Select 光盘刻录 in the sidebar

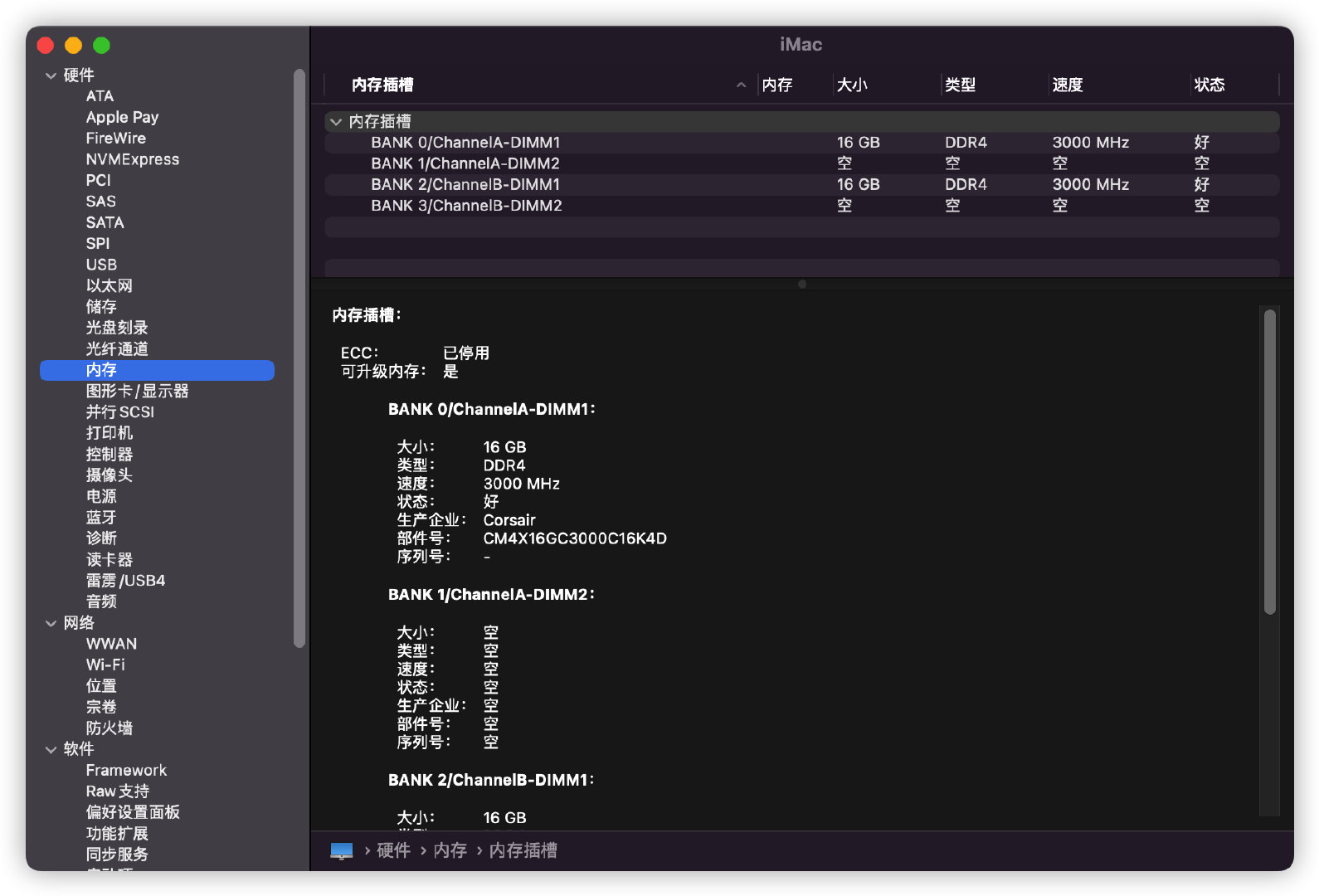coord(117,328)
